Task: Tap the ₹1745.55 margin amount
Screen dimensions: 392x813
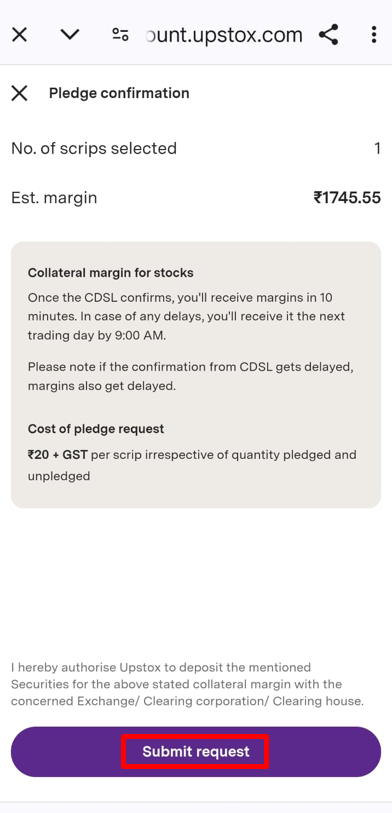Action: tap(347, 198)
